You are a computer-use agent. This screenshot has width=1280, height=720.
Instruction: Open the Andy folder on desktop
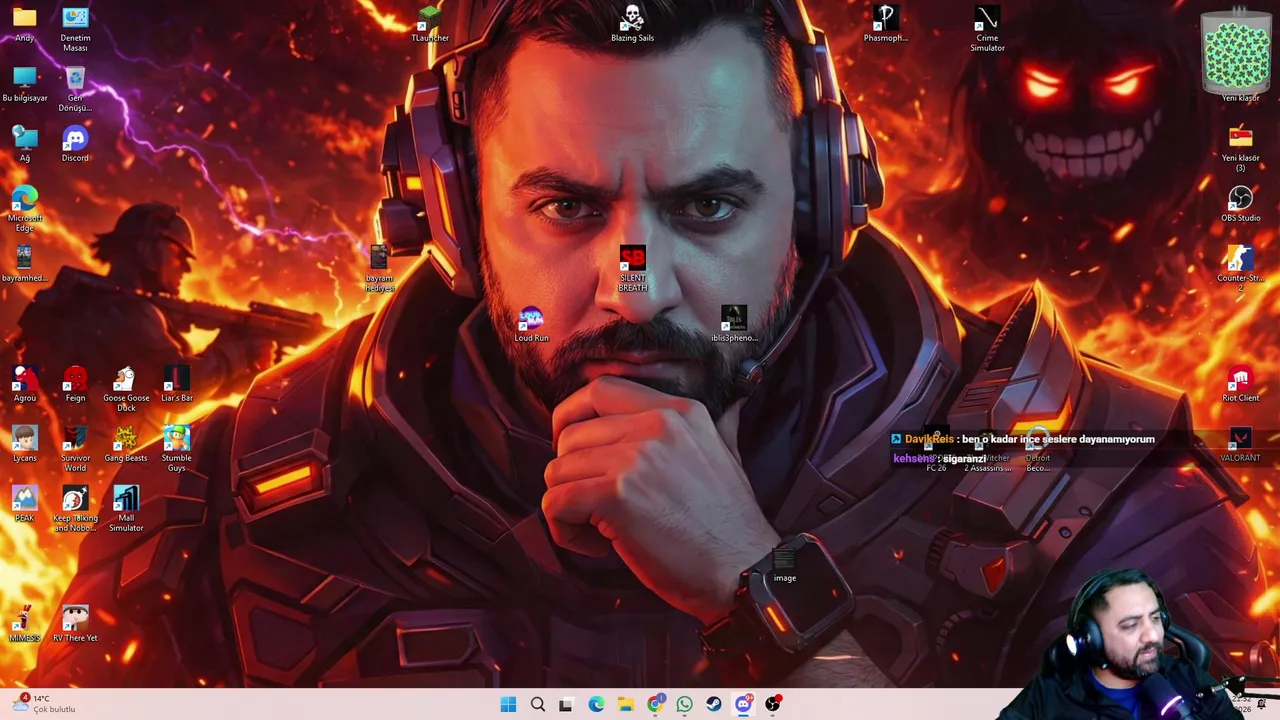point(25,25)
